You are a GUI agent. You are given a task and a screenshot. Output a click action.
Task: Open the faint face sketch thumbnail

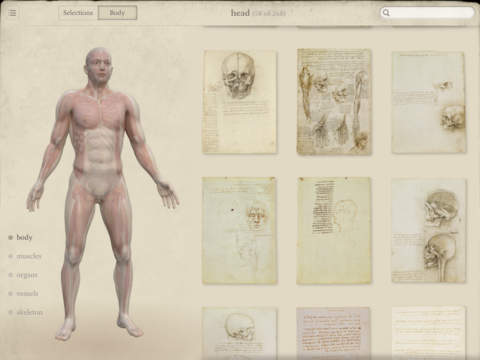[x=239, y=231]
